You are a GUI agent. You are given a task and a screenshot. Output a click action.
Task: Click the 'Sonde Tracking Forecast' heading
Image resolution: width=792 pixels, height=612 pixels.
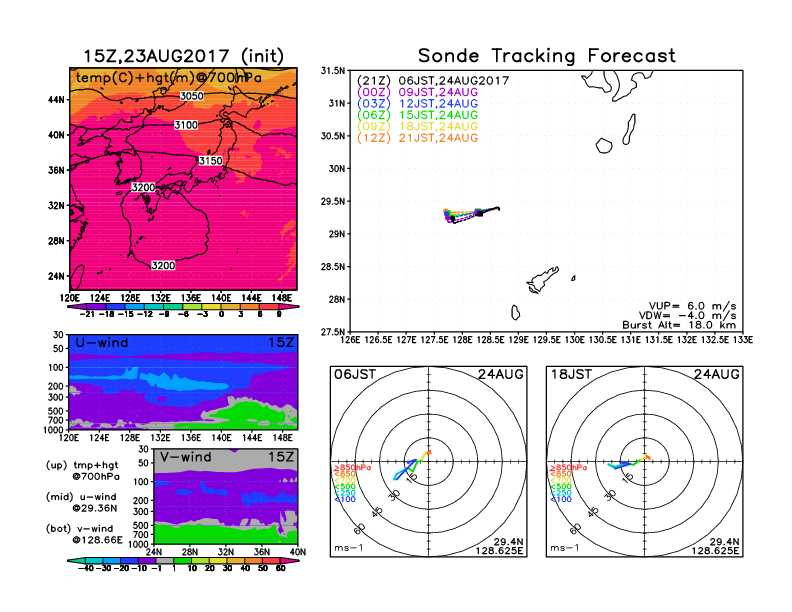click(547, 56)
